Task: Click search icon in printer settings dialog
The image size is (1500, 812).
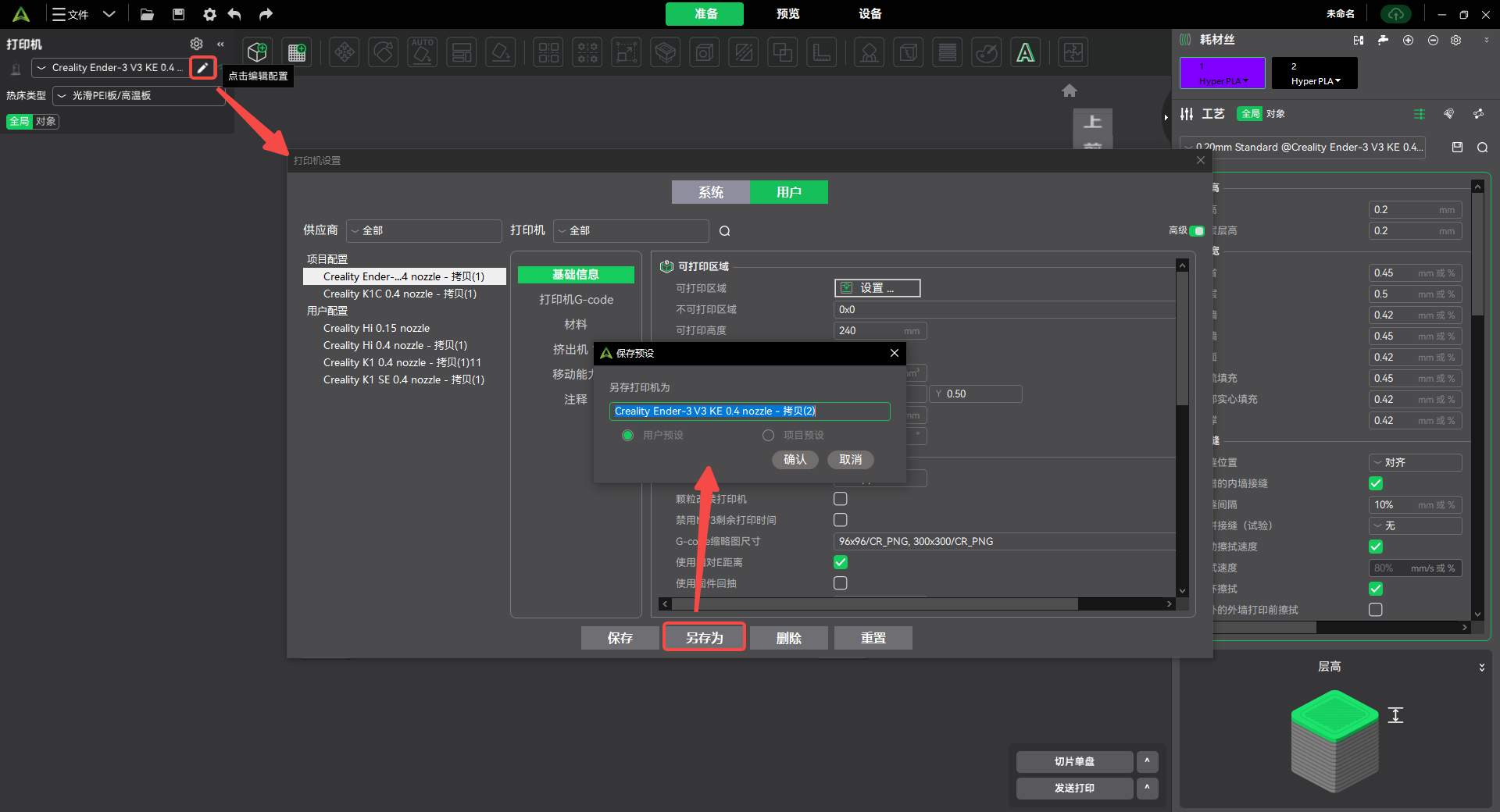Action: [725, 231]
